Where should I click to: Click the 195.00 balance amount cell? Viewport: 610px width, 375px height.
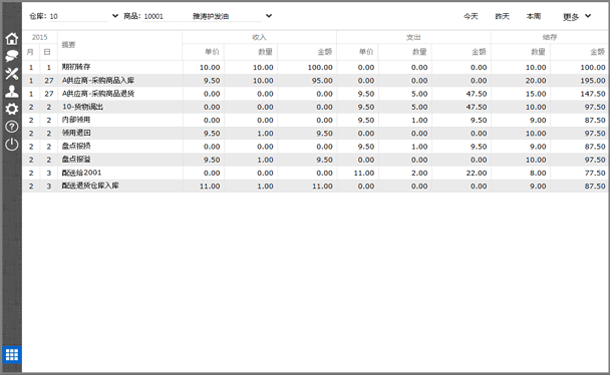pos(593,81)
